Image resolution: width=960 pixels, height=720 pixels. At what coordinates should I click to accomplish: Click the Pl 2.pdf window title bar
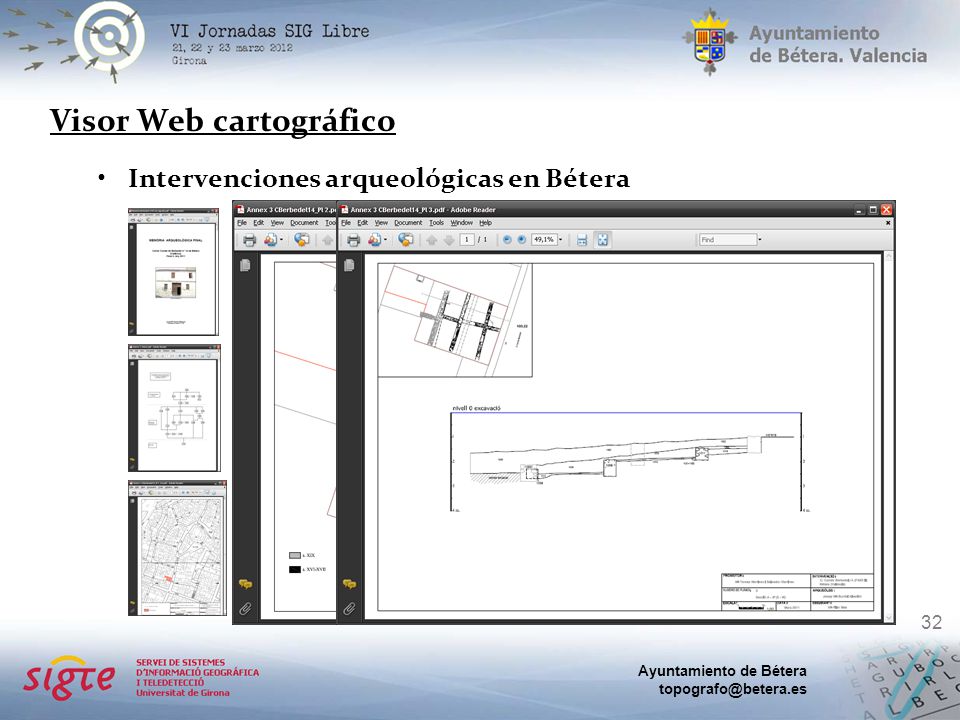click(x=285, y=209)
